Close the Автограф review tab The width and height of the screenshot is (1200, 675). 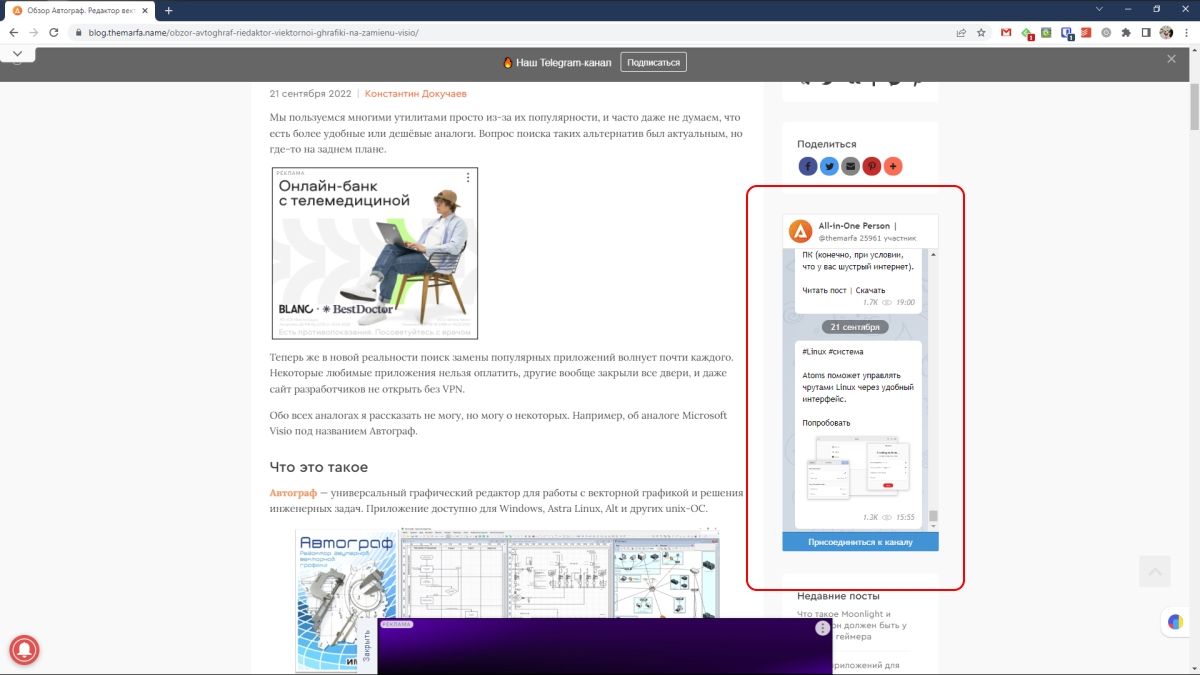pos(146,10)
